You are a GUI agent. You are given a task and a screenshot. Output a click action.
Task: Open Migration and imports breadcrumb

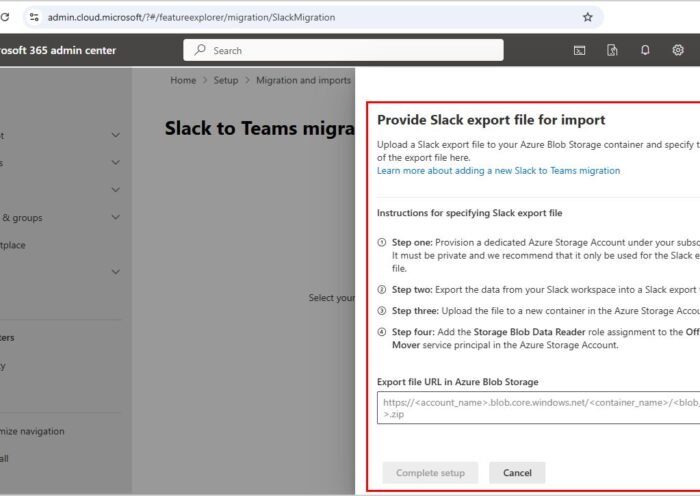coord(304,80)
